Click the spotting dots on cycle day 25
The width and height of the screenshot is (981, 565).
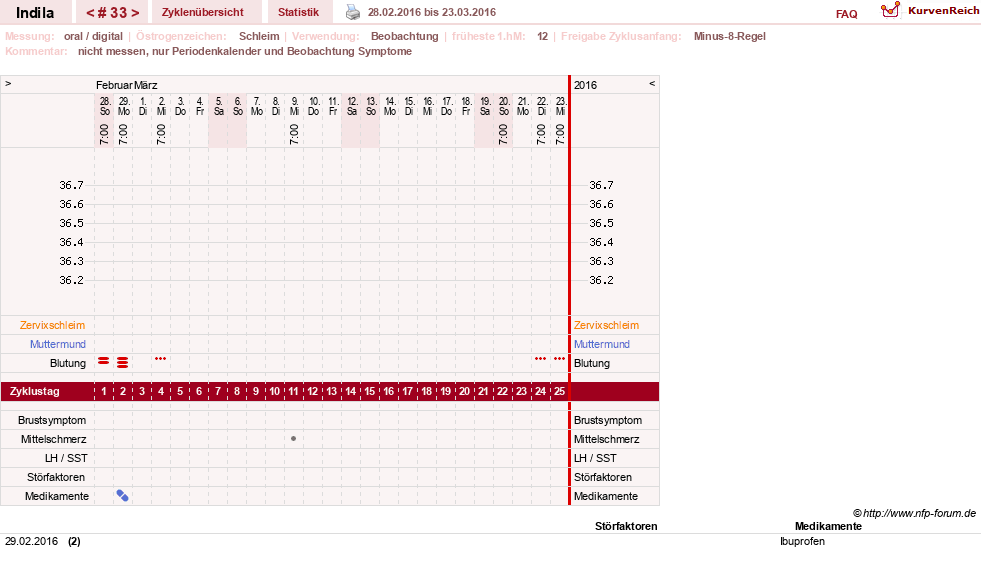[x=559, y=359]
